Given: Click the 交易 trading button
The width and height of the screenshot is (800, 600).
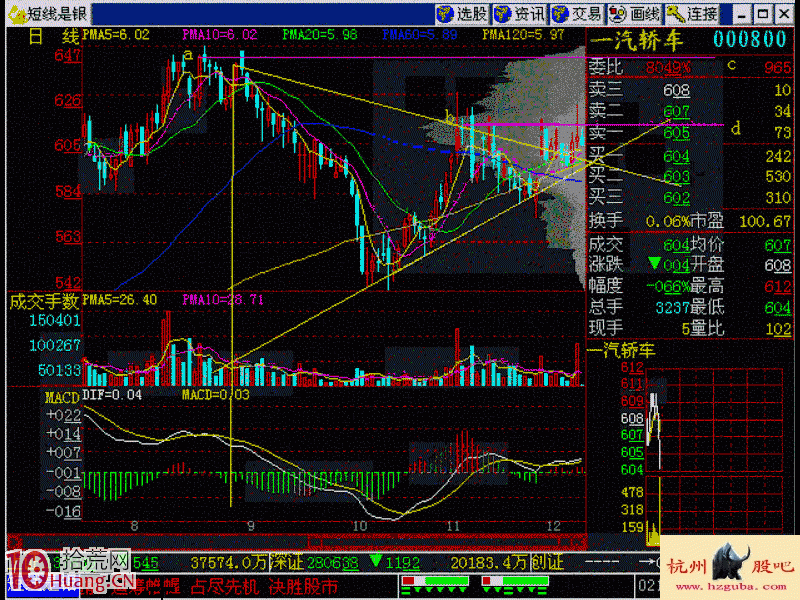Looking at the screenshot, I should [x=578, y=13].
